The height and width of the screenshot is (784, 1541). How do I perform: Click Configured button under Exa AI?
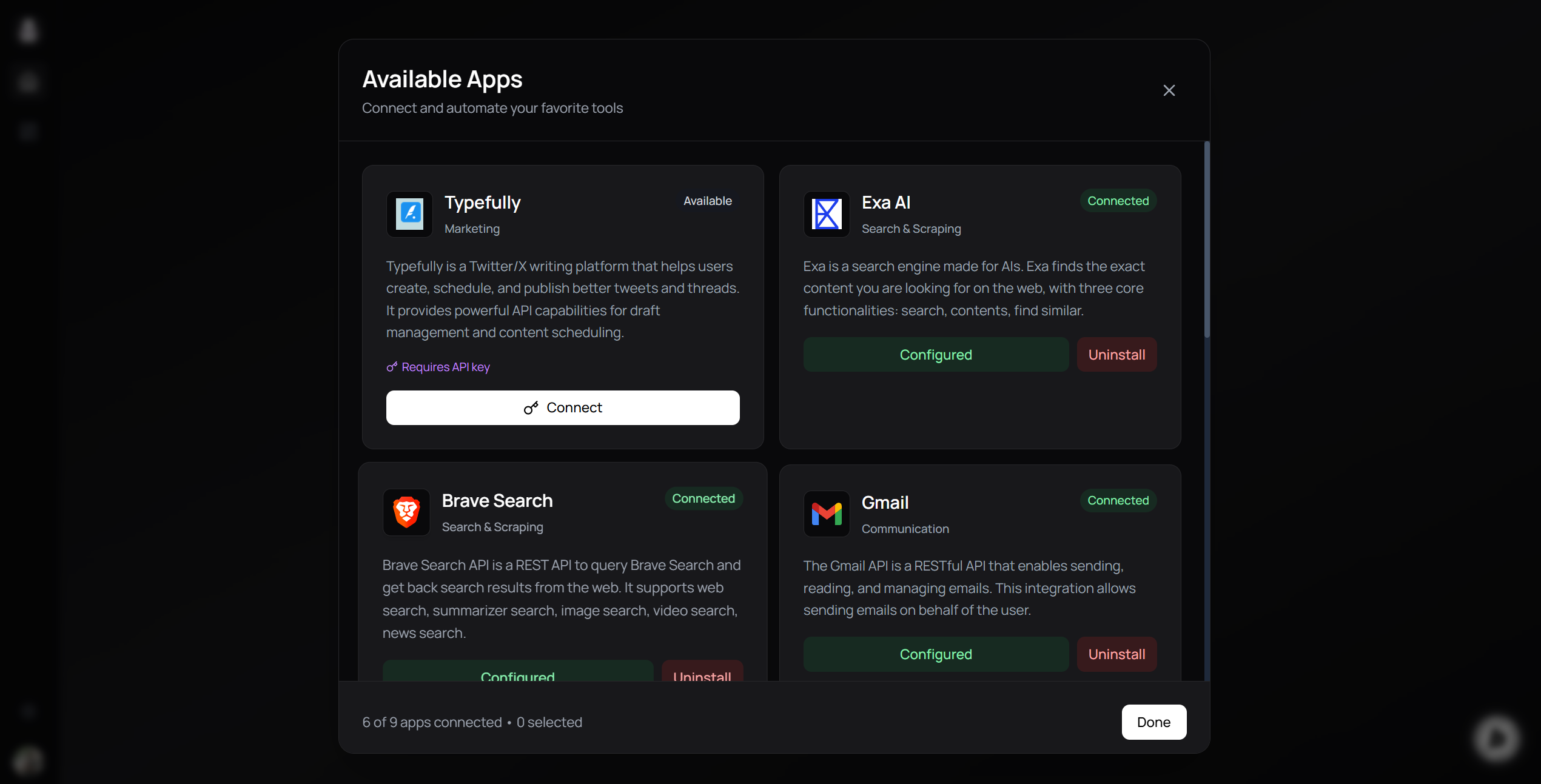pyautogui.click(x=935, y=355)
